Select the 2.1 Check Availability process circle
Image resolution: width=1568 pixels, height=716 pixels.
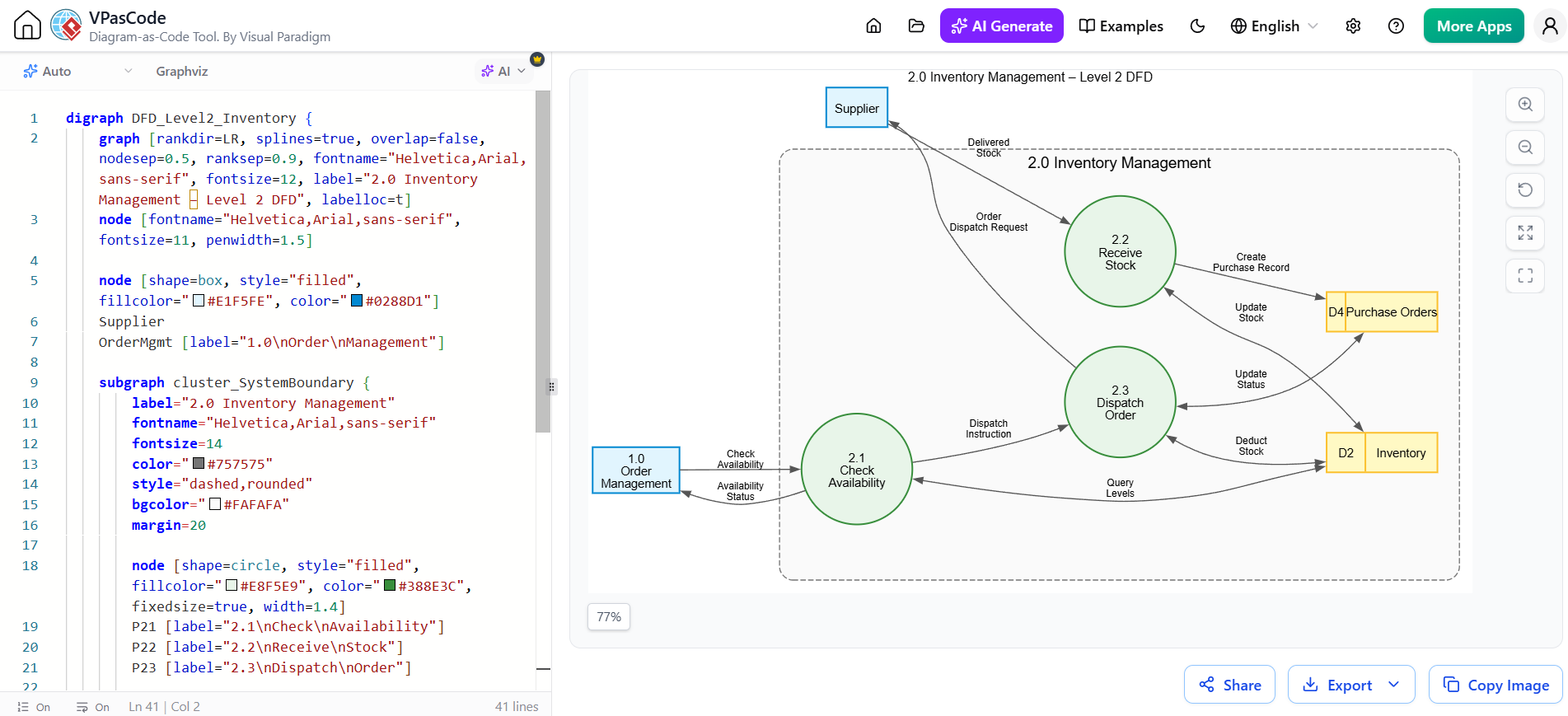[x=857, y=470]
